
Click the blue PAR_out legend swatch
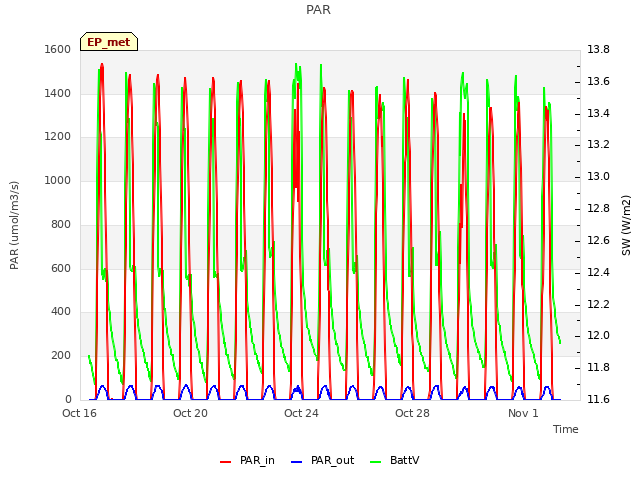(297, 462)
